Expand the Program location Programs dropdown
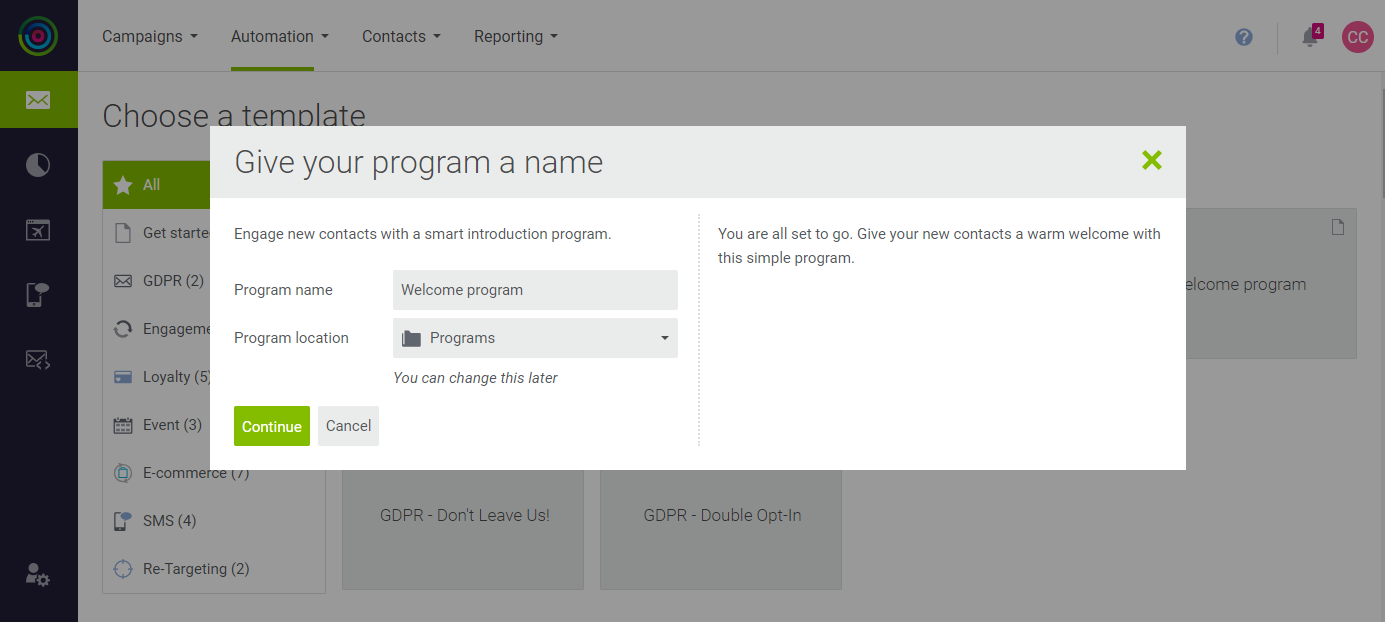Image resolution: width=1385 pixels, height=622 pixels. click(x=535, y=338)
